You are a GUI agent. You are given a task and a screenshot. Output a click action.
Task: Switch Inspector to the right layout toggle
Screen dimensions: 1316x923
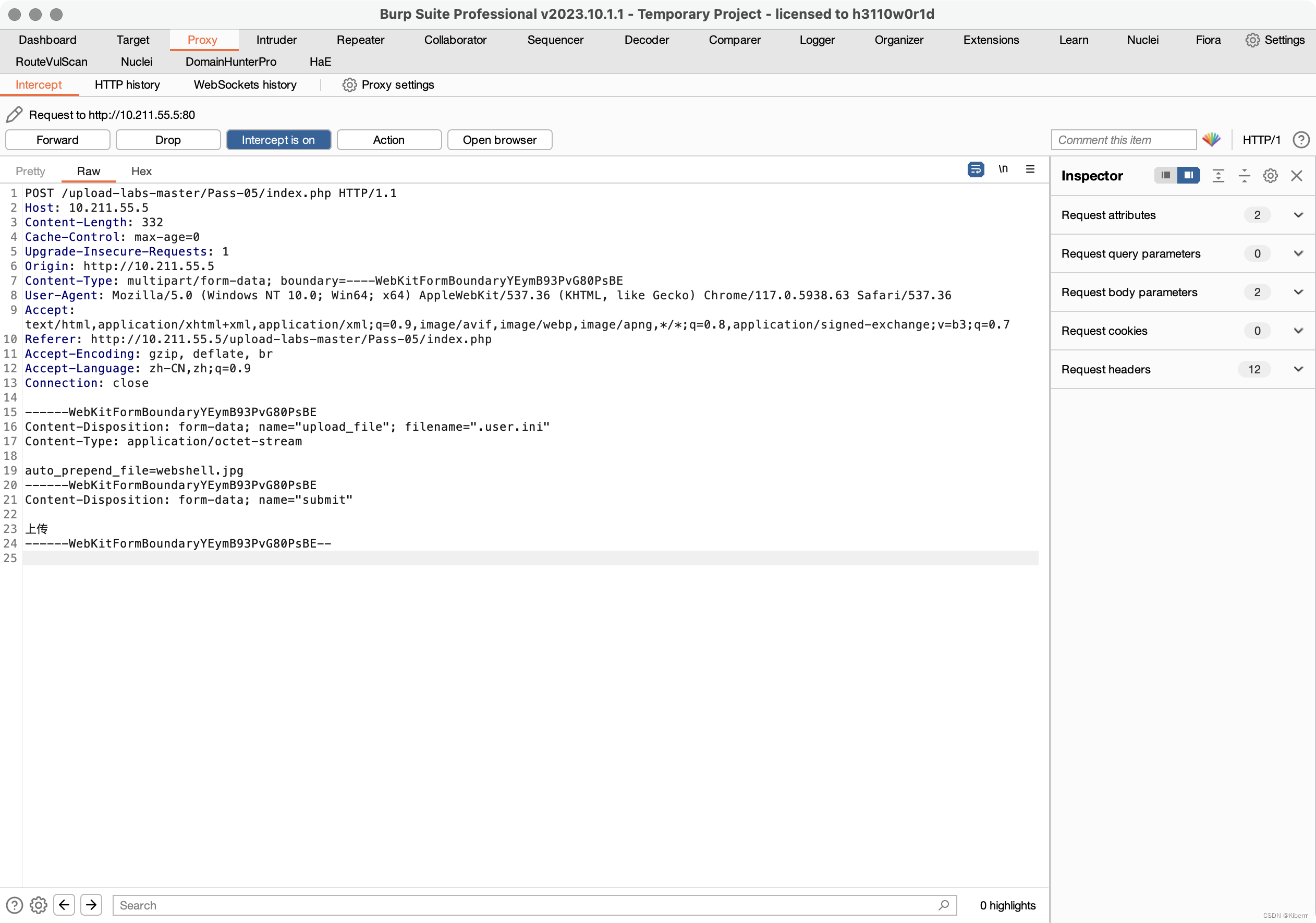coord(1189,175)
